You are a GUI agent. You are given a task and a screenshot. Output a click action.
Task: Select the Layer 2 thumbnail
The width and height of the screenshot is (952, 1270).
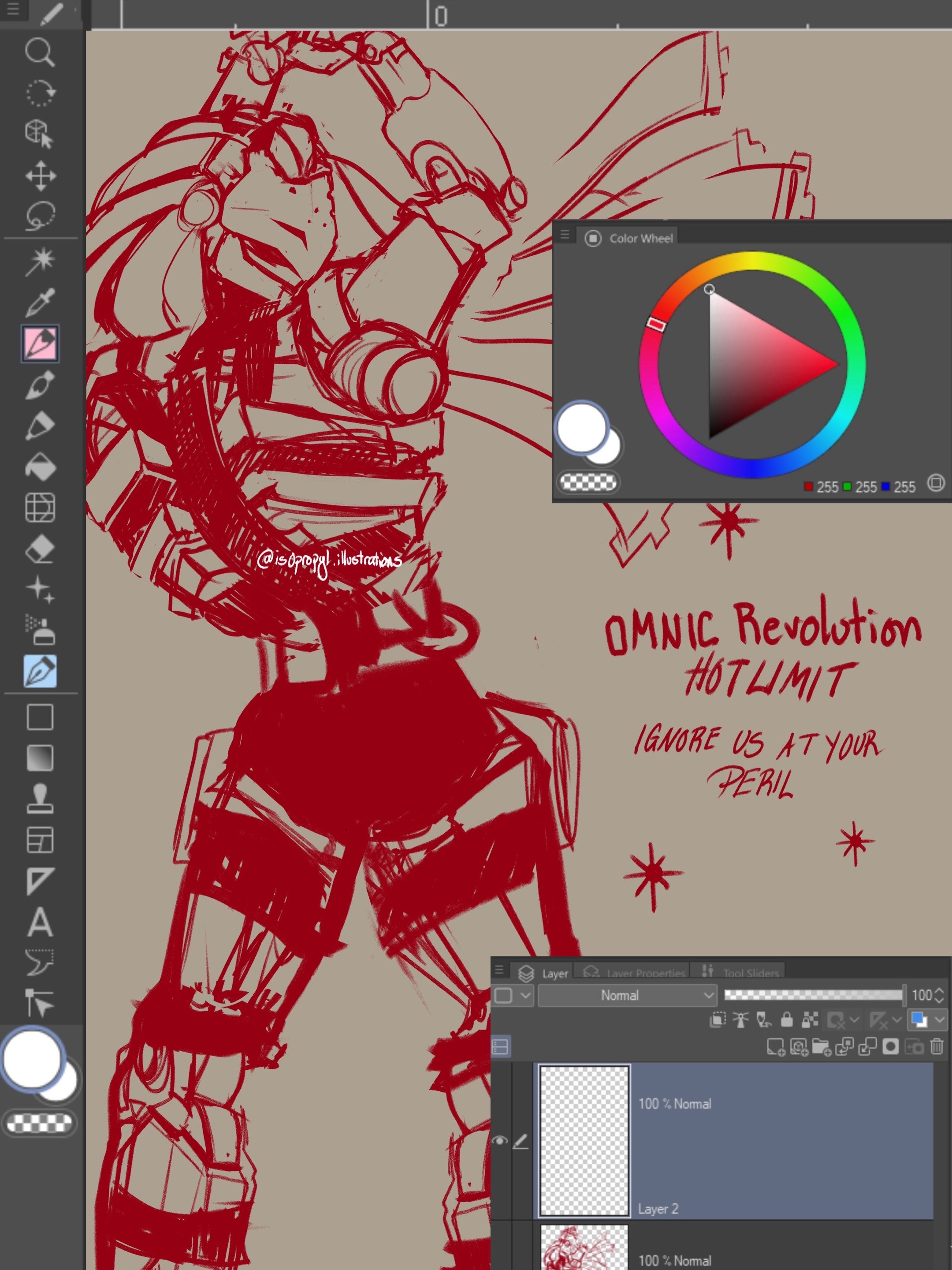coord(585,1140)
